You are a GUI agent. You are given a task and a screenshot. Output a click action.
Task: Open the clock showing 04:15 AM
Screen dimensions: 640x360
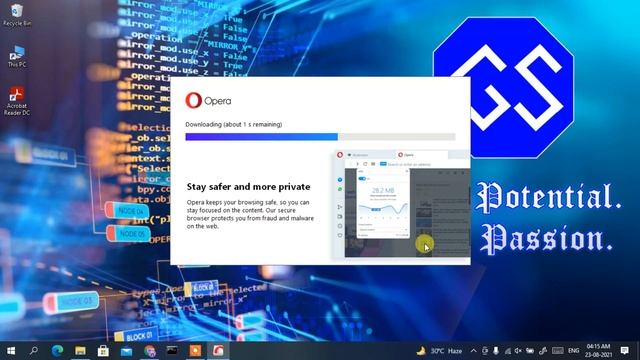coord(598,351)
